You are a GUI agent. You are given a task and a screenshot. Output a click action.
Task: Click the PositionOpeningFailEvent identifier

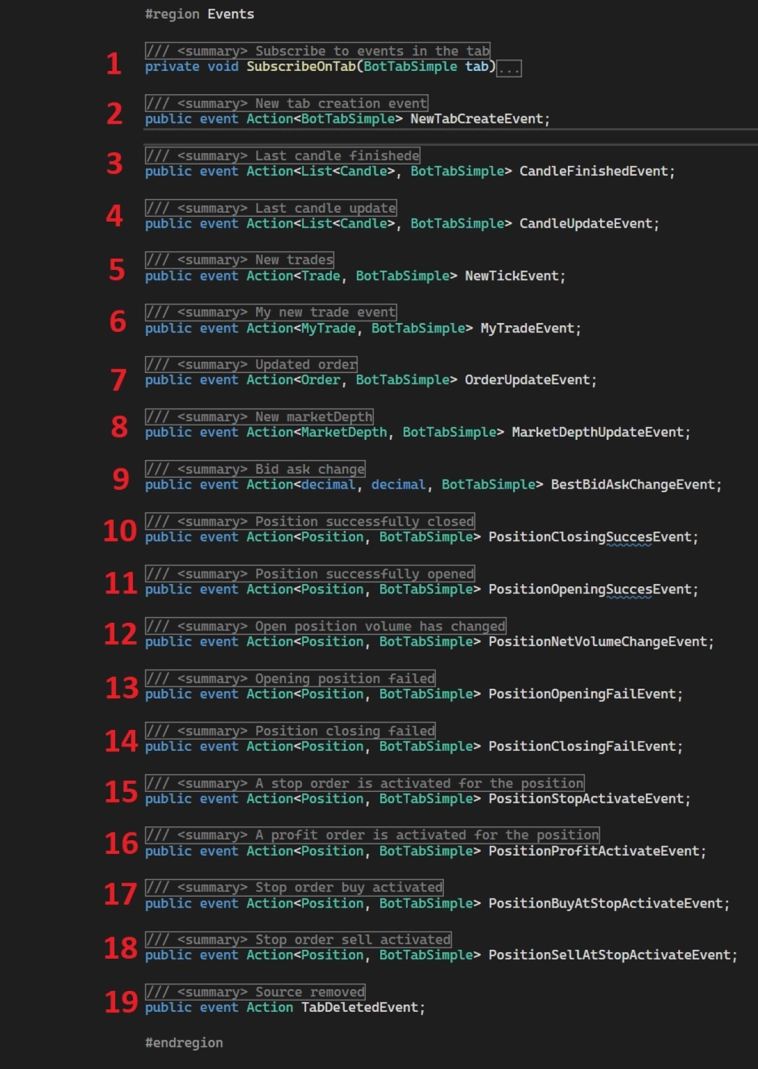581,695
